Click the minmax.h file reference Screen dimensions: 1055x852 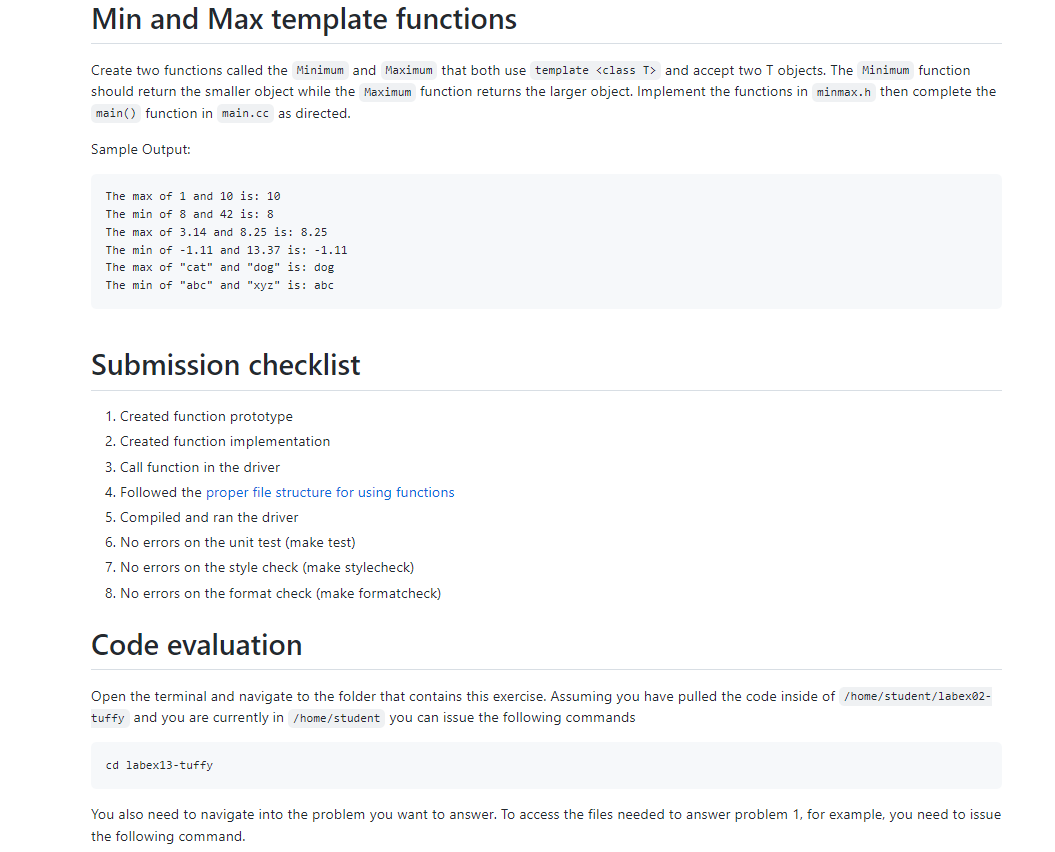click(843, 91)
